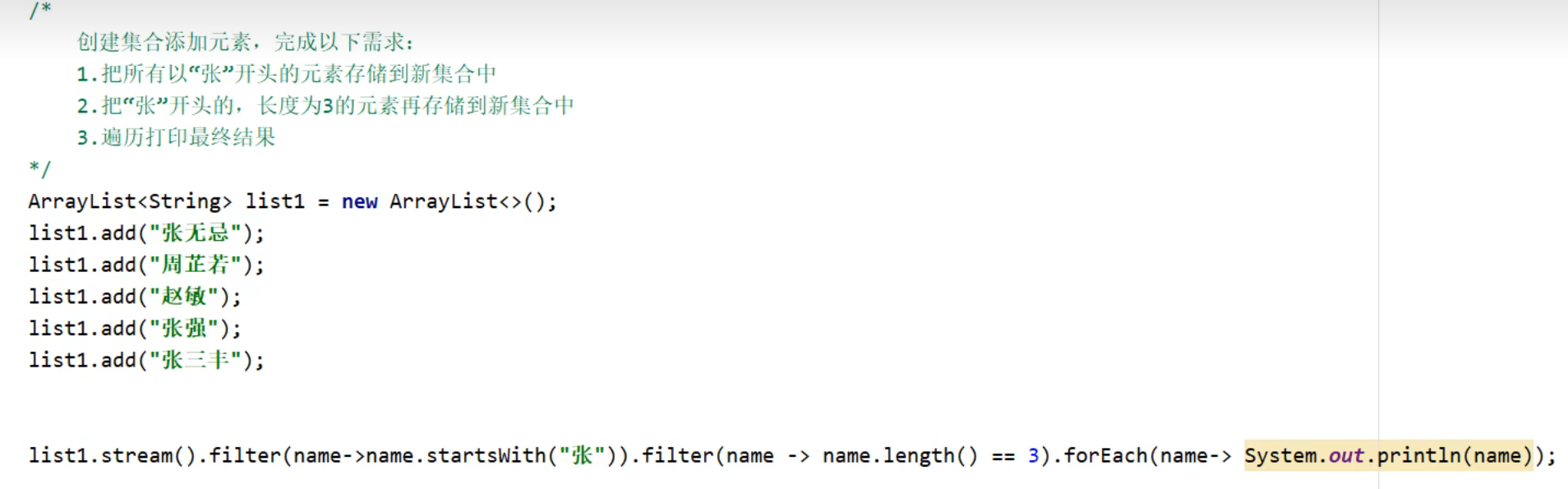Click the italic out field after System
This screenshot has height=489, width=1568.
pyautogui.click(x=1346, y=456)
